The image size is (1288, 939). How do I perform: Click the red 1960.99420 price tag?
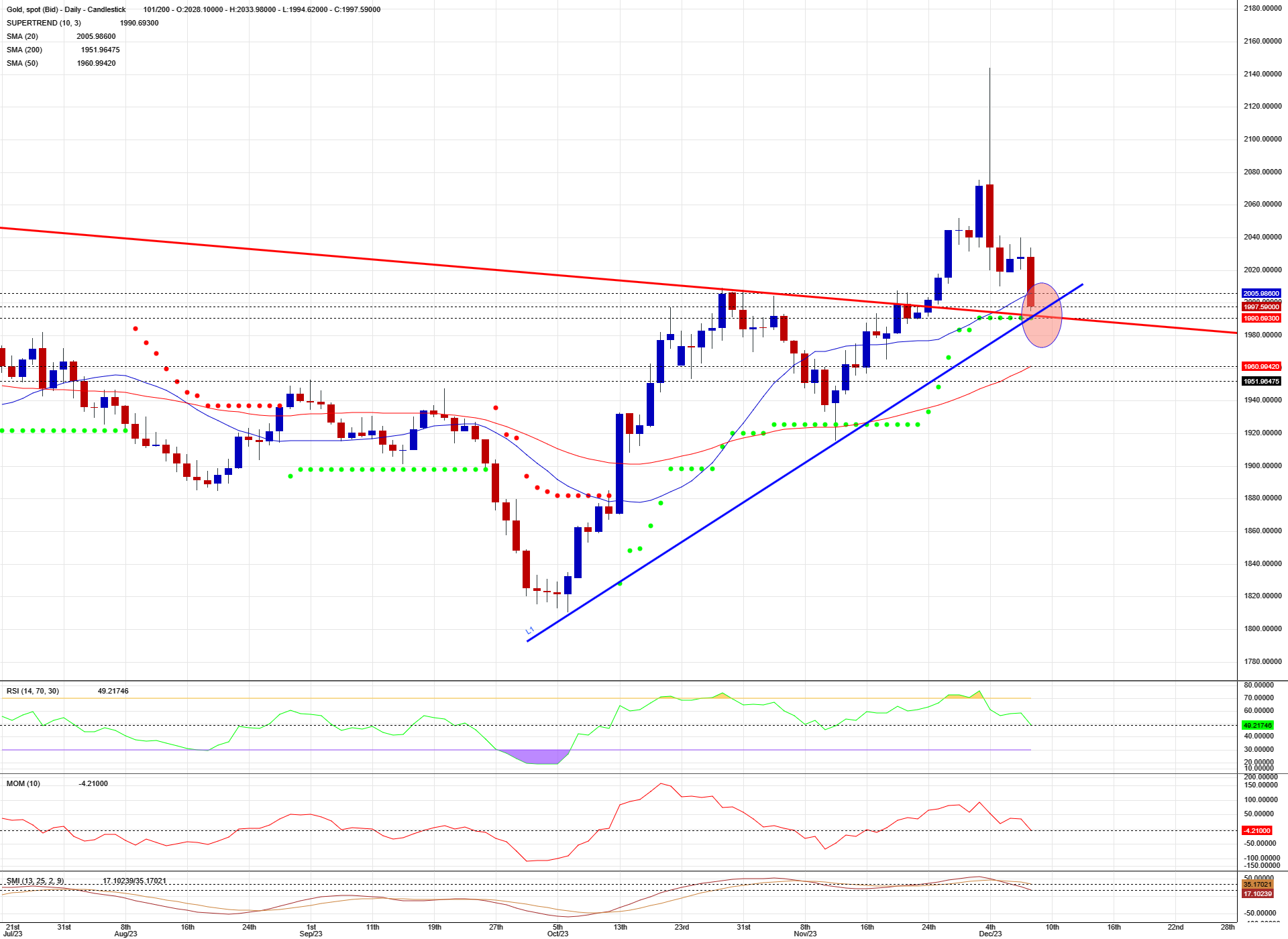tap(1261, 366)
